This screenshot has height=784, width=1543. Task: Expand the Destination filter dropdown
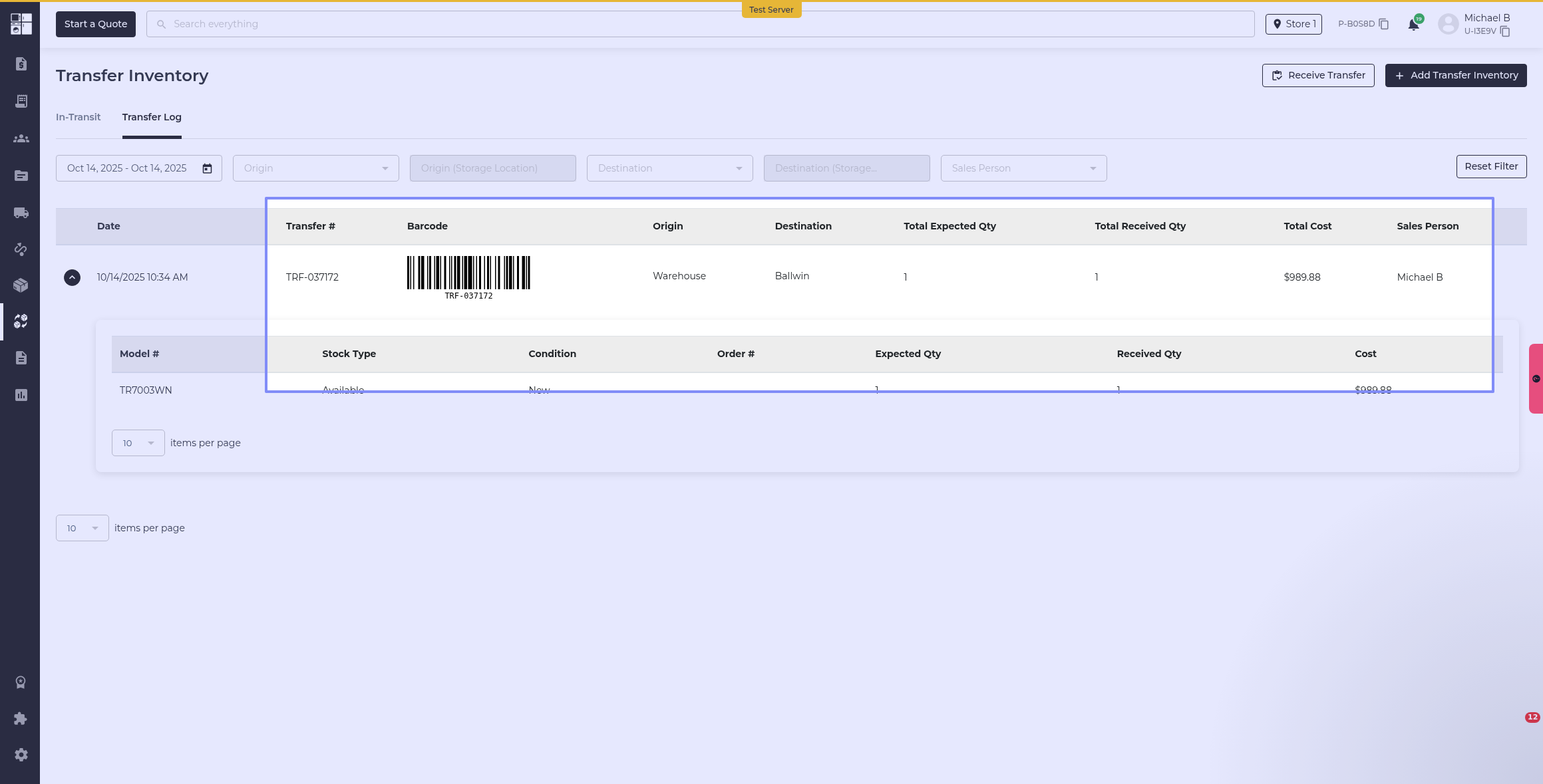(669, 168)
